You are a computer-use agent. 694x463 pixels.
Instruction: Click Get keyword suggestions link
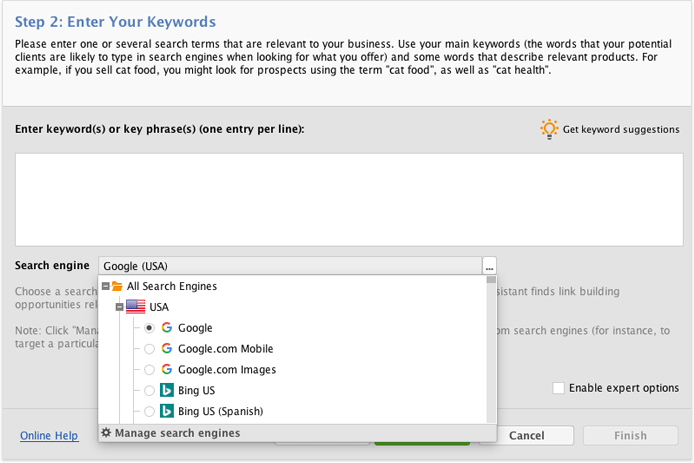pyautogui.click(x=621, y=129)
